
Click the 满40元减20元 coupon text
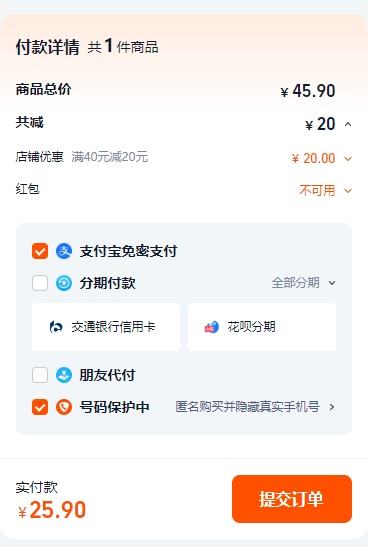110,157
